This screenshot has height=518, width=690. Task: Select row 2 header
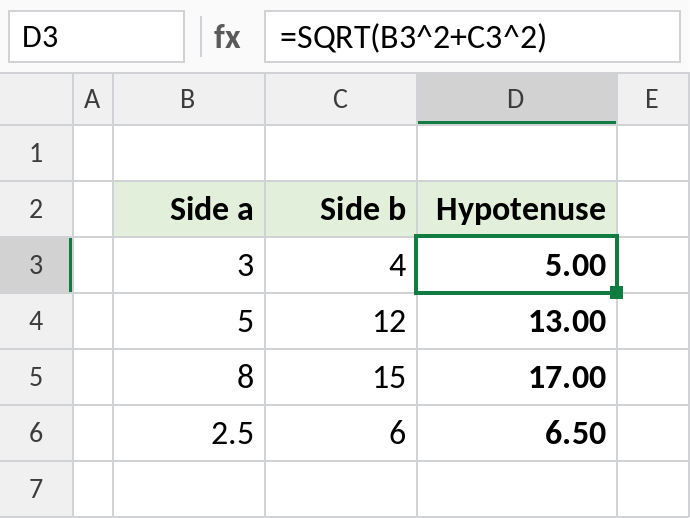[36, 209]
